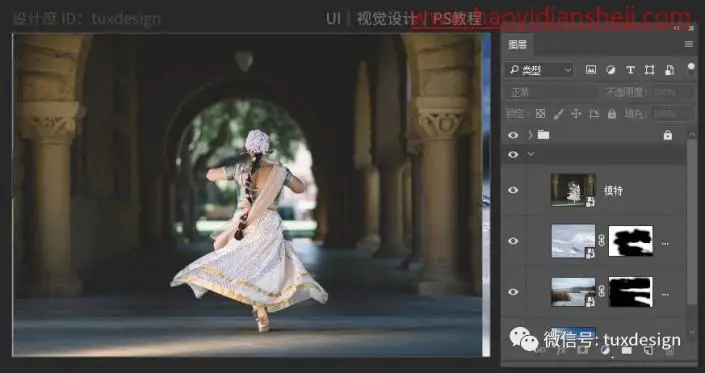Open the 类型 filter type dropdown

[x=540, y=70]
